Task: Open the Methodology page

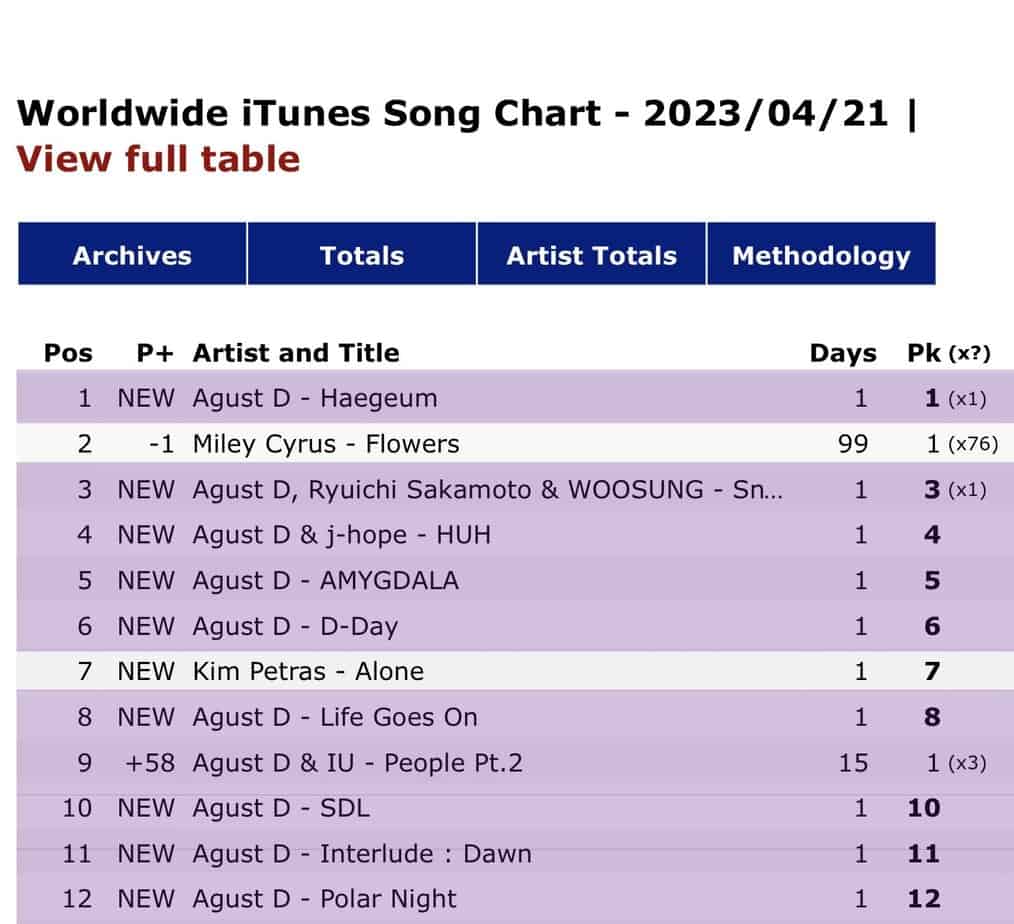Action: pyautogui.click(x=821, y=255)
